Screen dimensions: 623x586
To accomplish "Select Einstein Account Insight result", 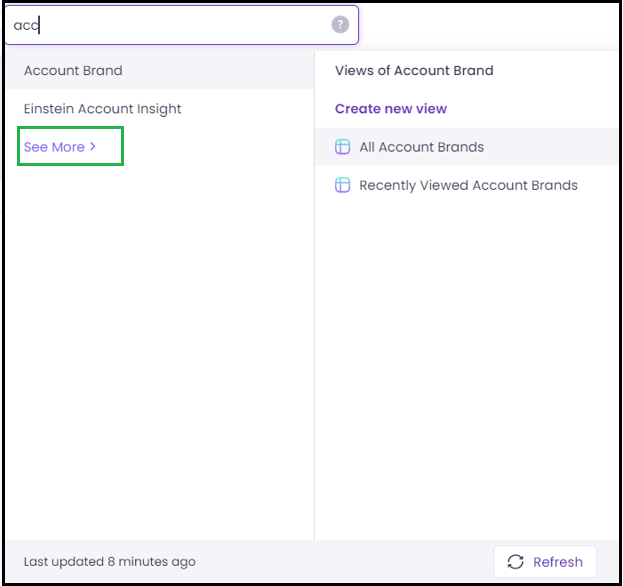I will click(103, 109).
